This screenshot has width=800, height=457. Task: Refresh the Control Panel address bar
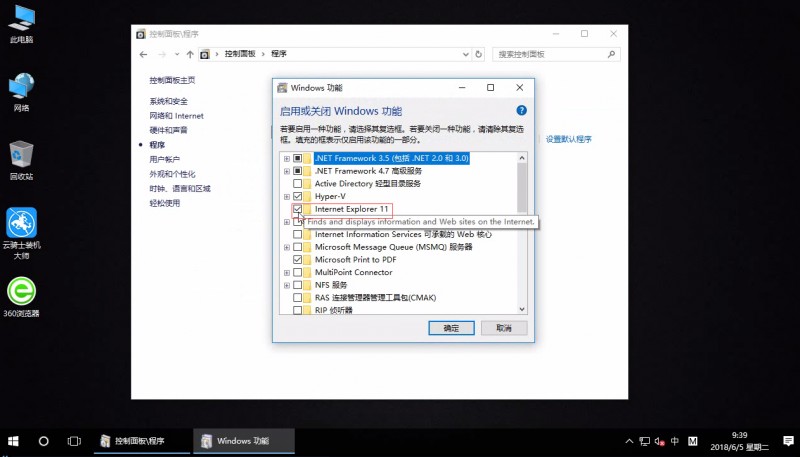point(479,54)
